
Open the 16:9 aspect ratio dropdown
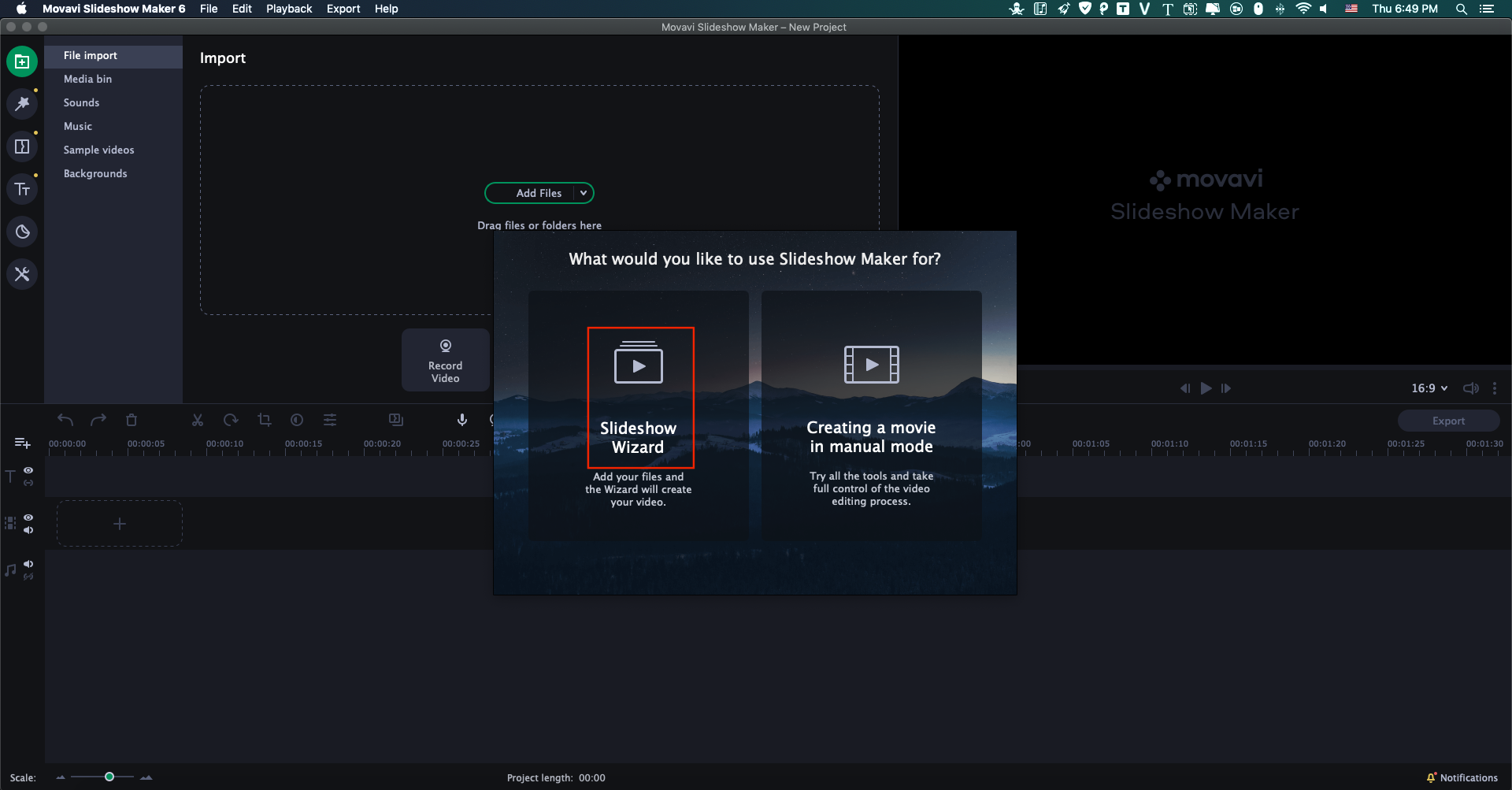click(1428, 388)
